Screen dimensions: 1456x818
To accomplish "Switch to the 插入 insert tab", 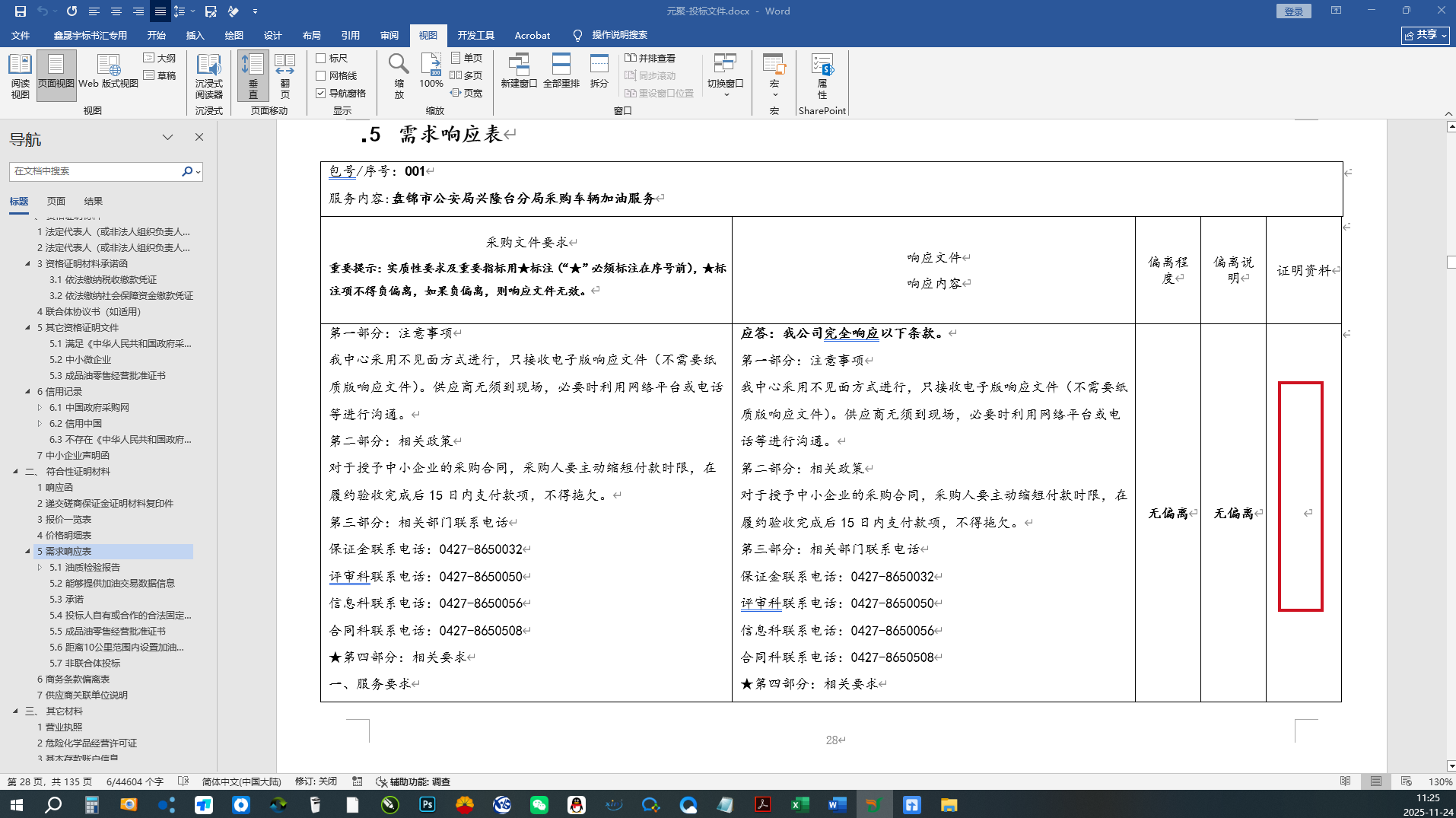I will (196, 35).
